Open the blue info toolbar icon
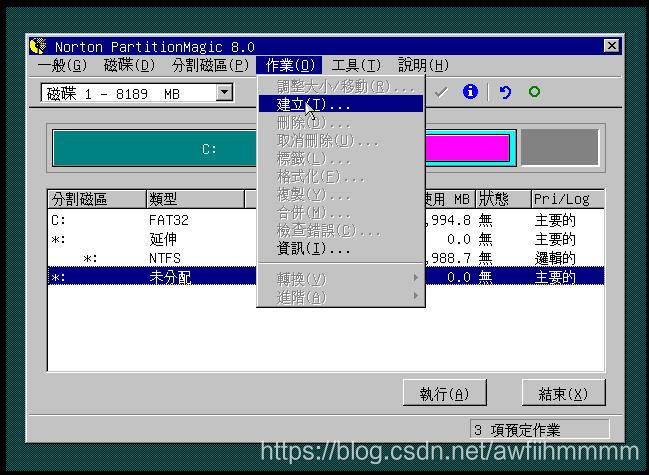The width and height of the screenshot is (649, 475). pos(470,91)
